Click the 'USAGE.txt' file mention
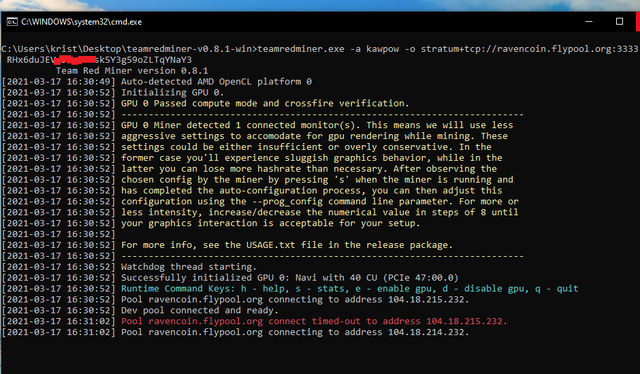This screenshot has height=374, width=640. [270, 245]
